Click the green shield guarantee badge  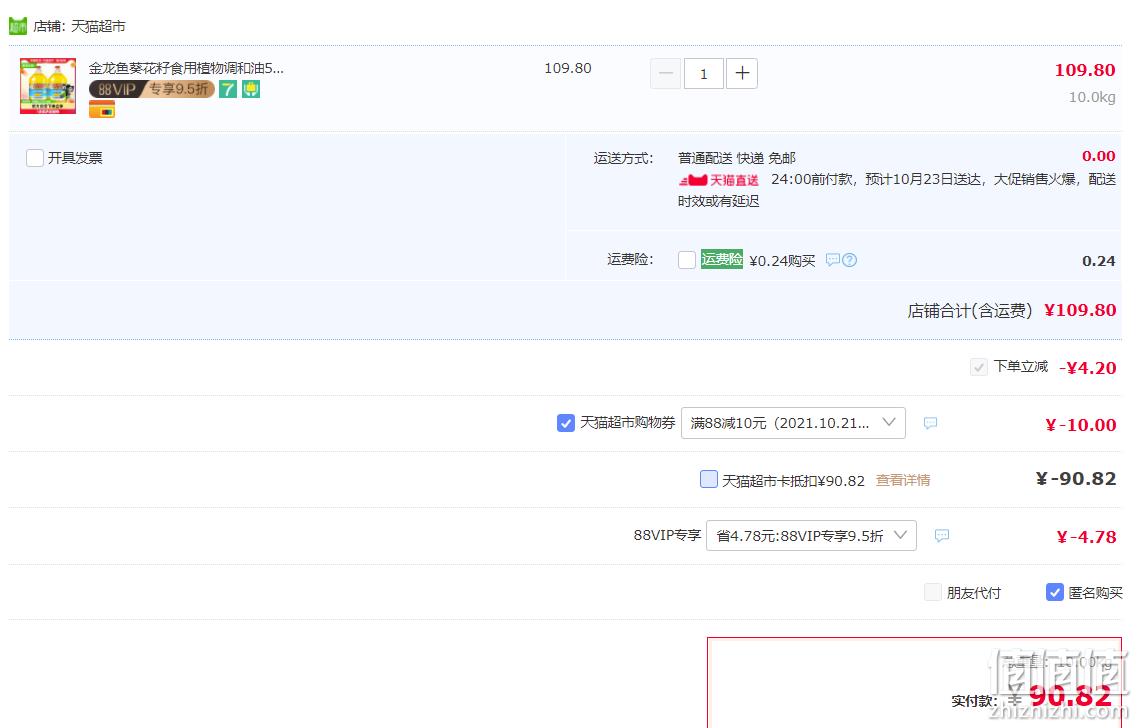tap(251, 89)
